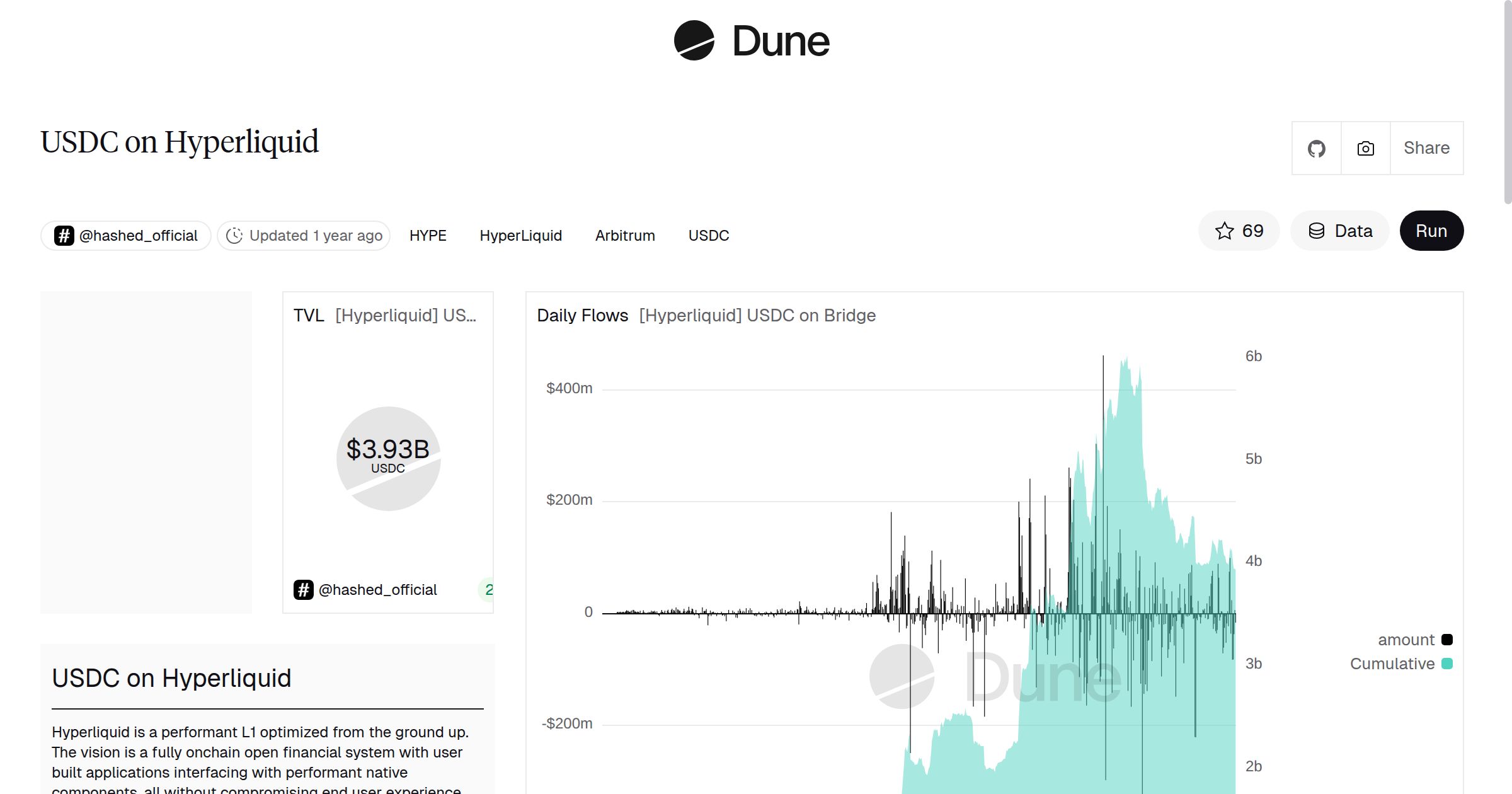Click the hashtag icon on the TVL card

pos(304,589)
